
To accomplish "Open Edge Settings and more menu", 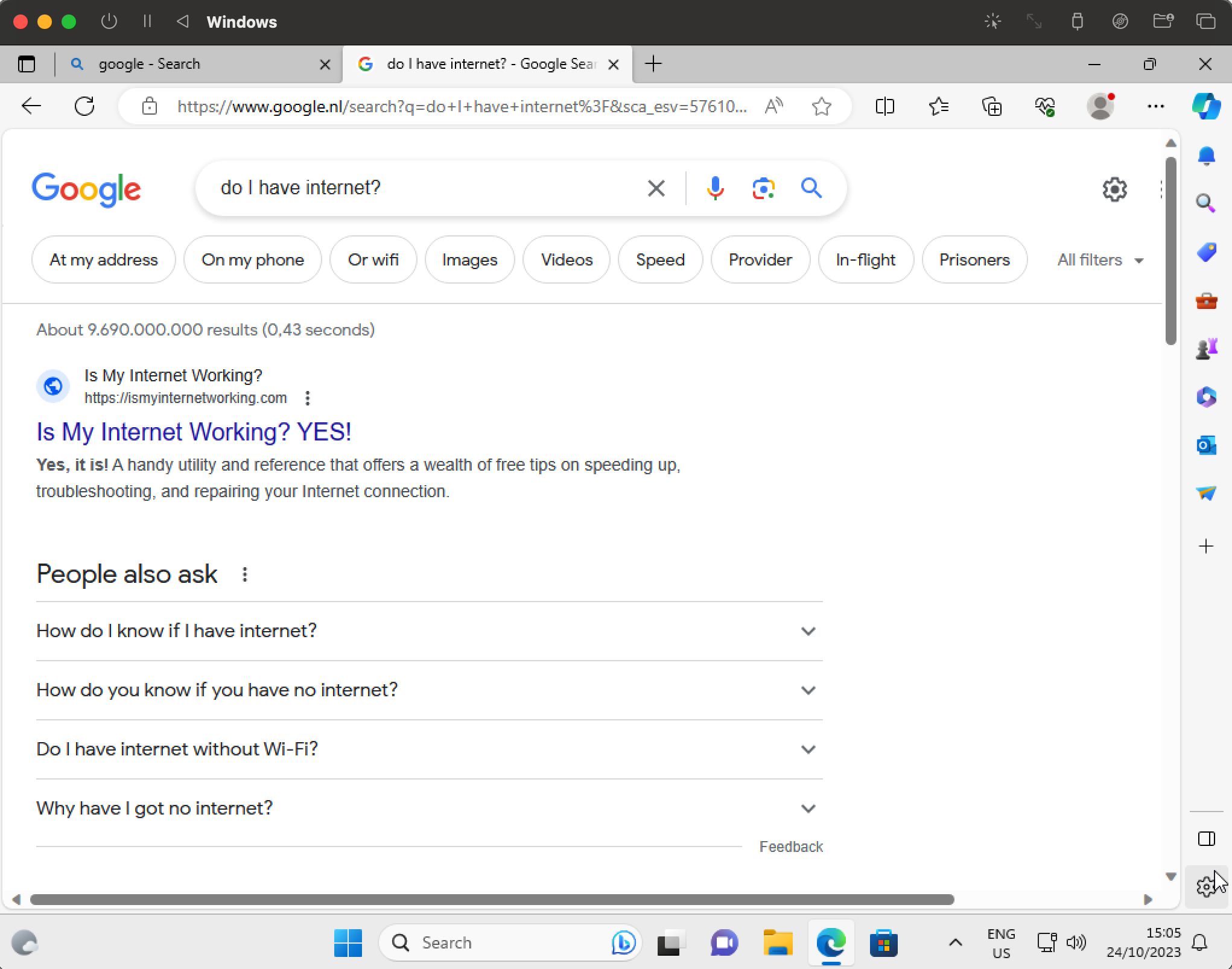I will pos(1155,107).
